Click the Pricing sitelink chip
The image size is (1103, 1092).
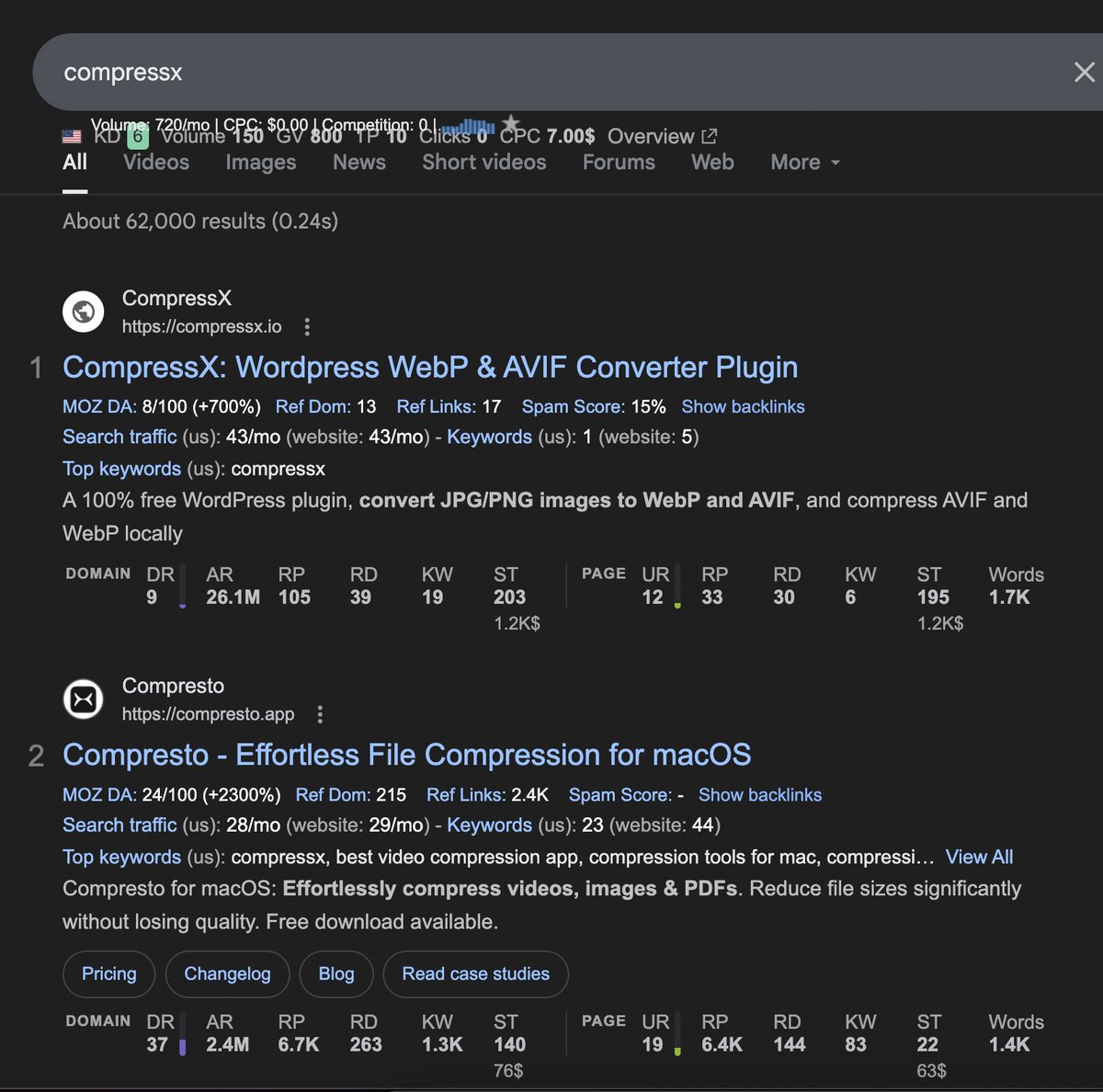pos(108,973)
